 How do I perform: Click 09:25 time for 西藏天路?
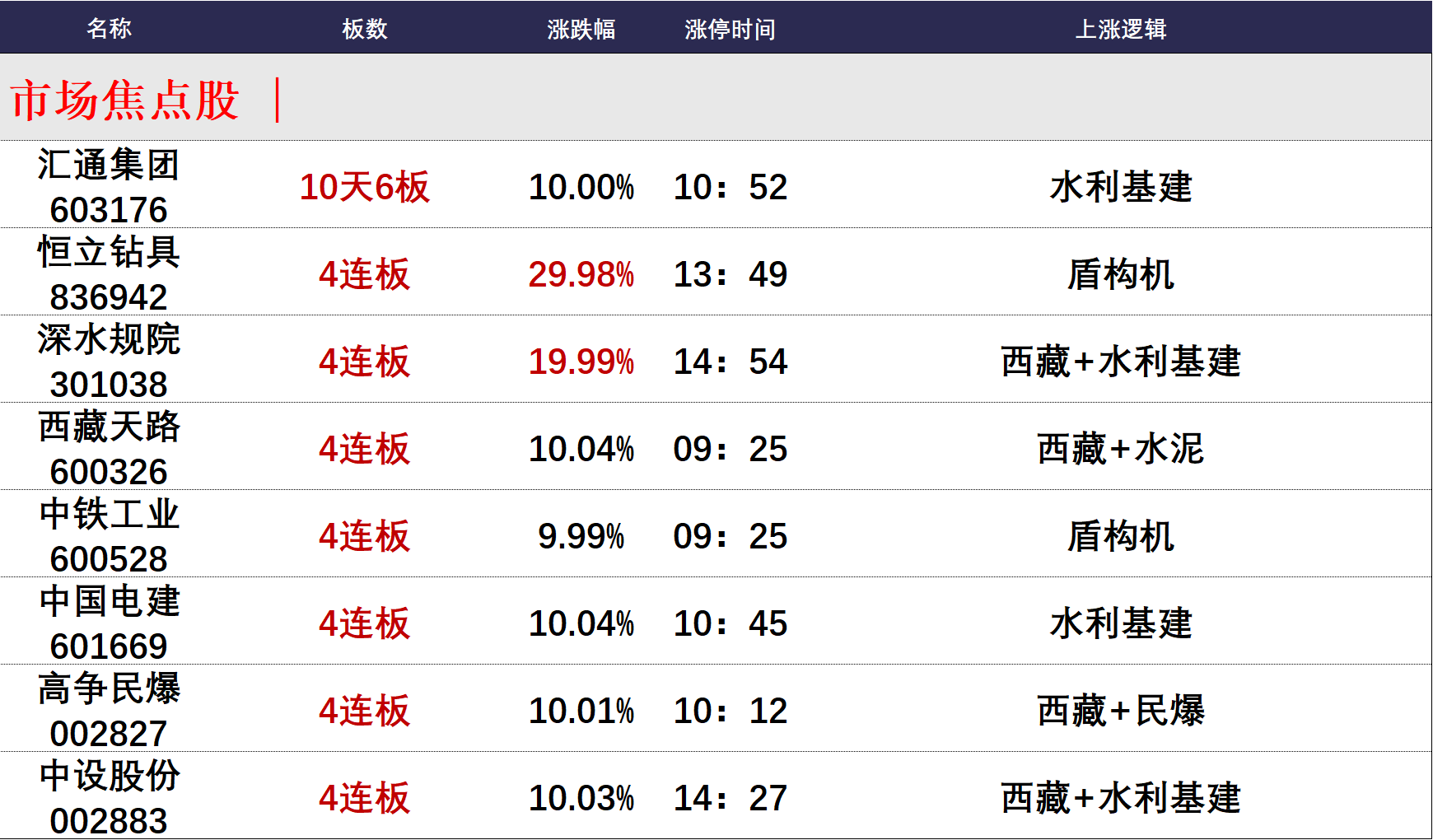[x=731, y=449]
